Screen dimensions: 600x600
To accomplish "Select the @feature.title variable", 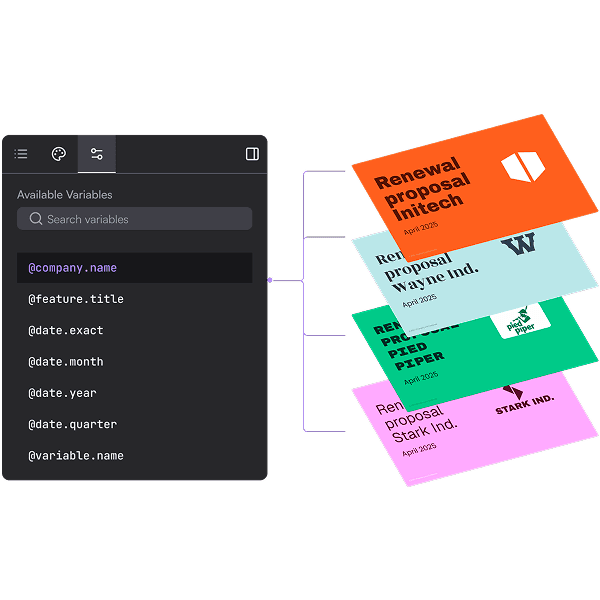I will (76, 299).
